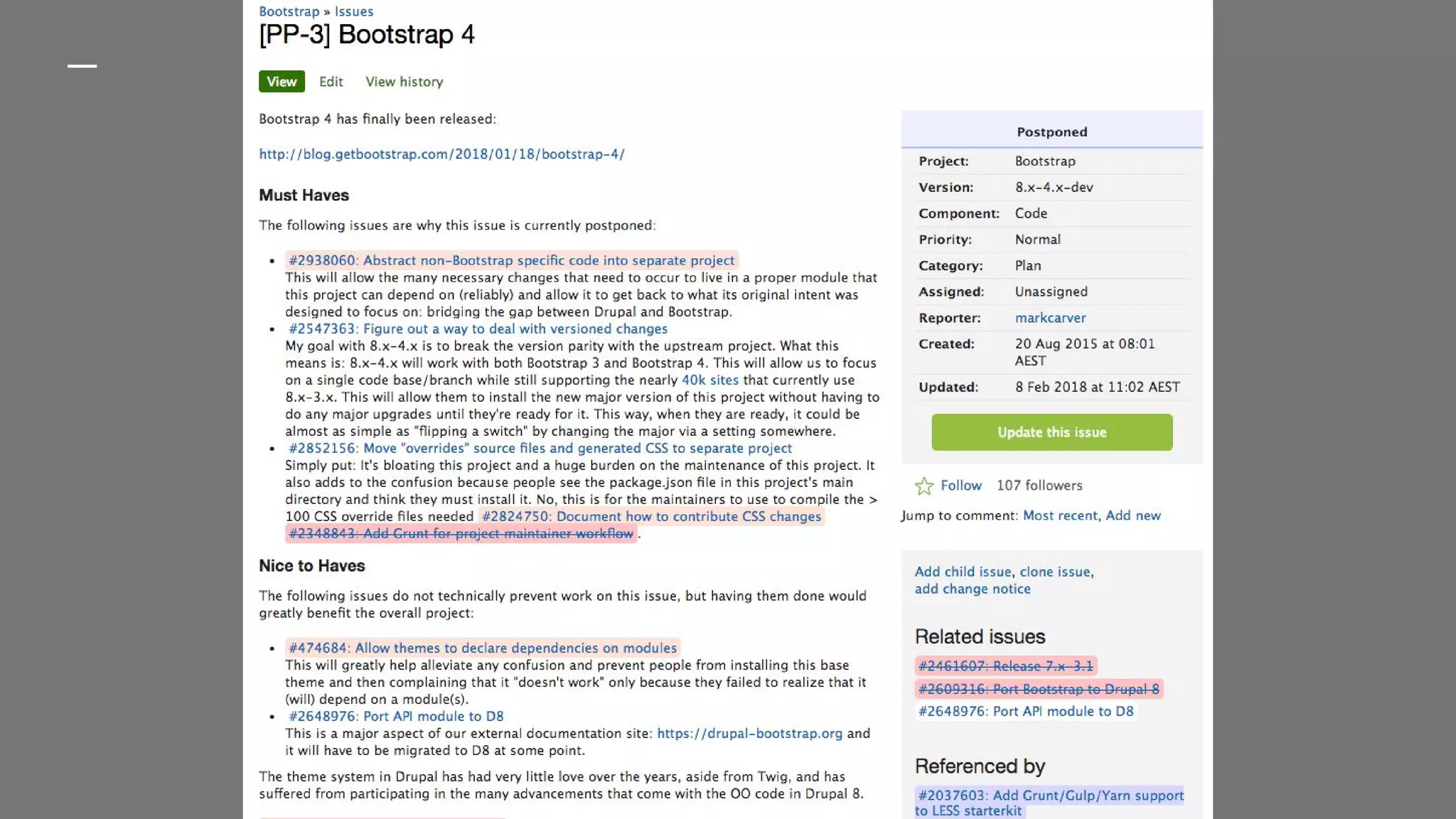The width and height of the screenshot is (1456, 819).
Task: Open referenced issue #2037603 Add Grunt/Gulp/Yarn support
Action: (1049, 803)
